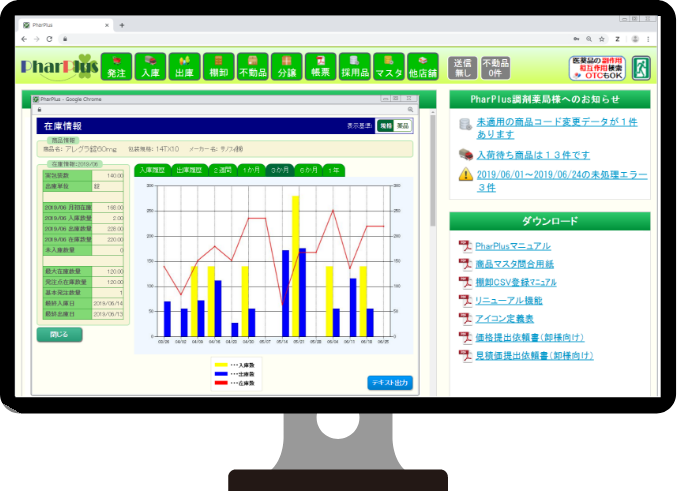The width and height of the screenshot is (677, 492).
Task: Select the 3か月 chart period tab
Action: click(x=279, y=170)
